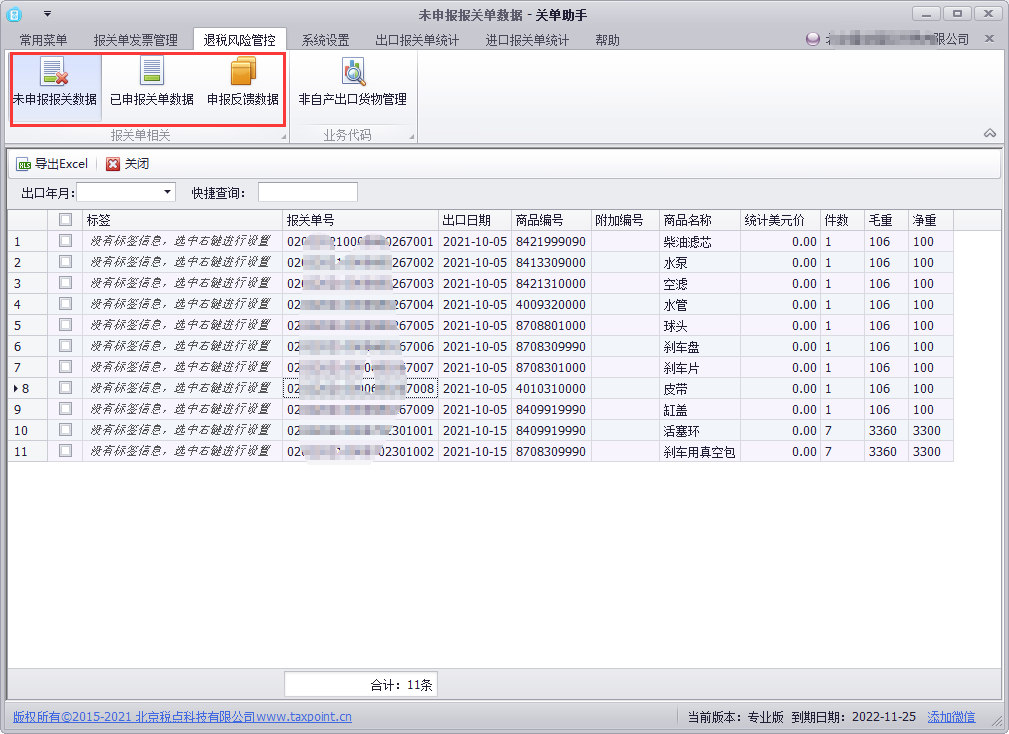Click the app logo icon in title bar
The image size is (1009, 734).
(14, 14)
